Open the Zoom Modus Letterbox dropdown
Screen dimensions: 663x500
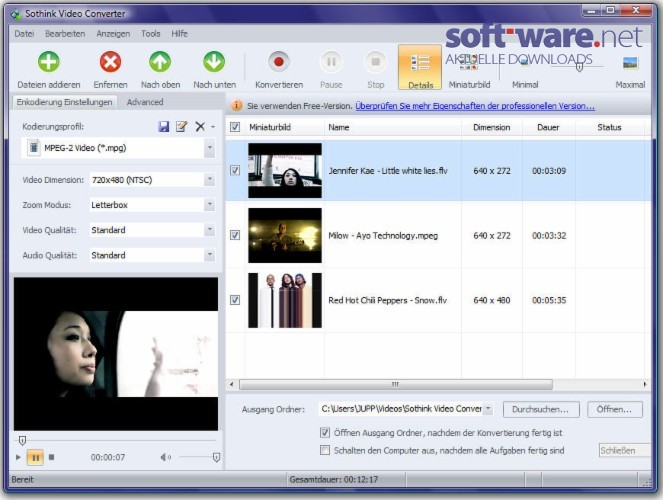point(210,205)
